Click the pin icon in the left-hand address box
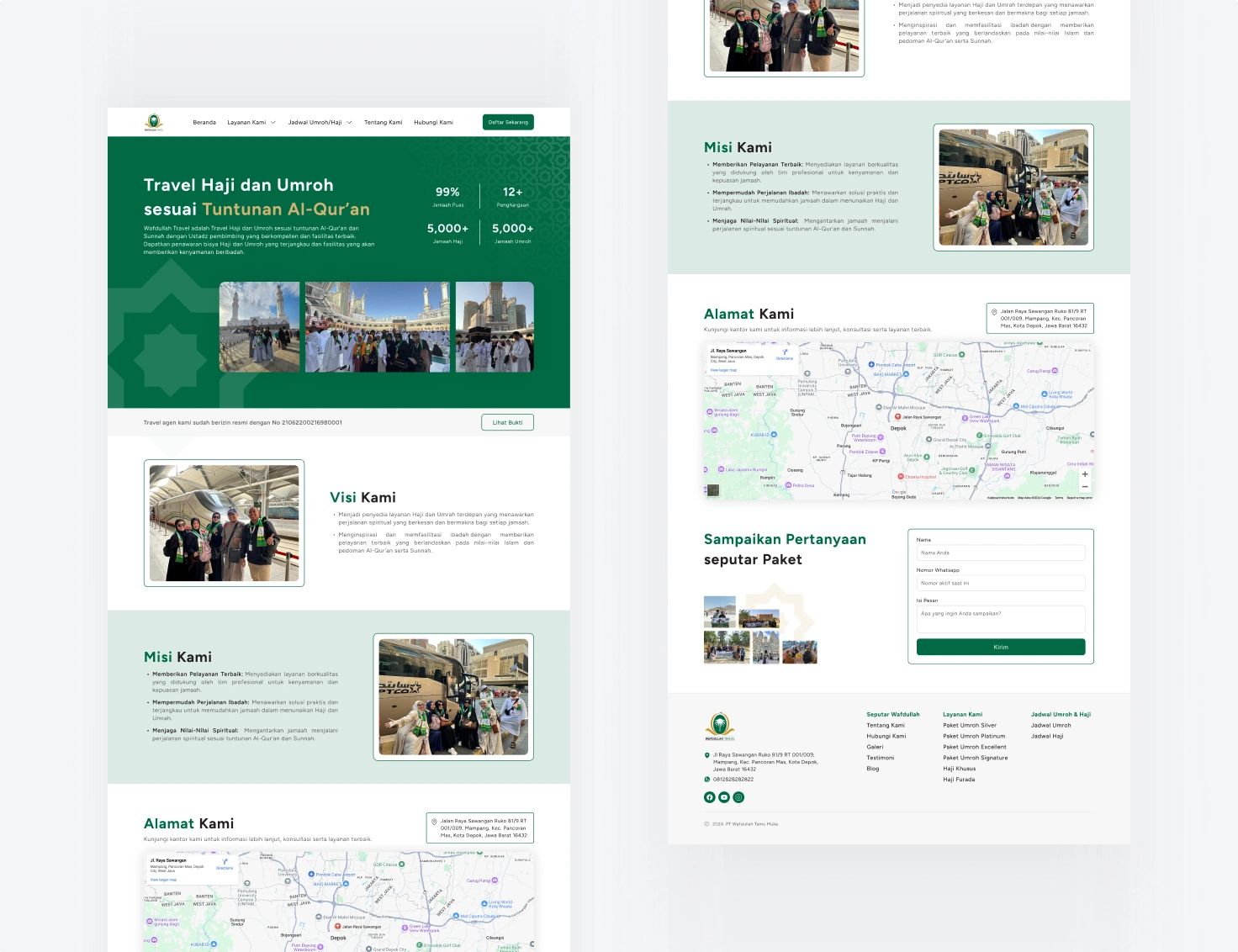 coord(434,822)
